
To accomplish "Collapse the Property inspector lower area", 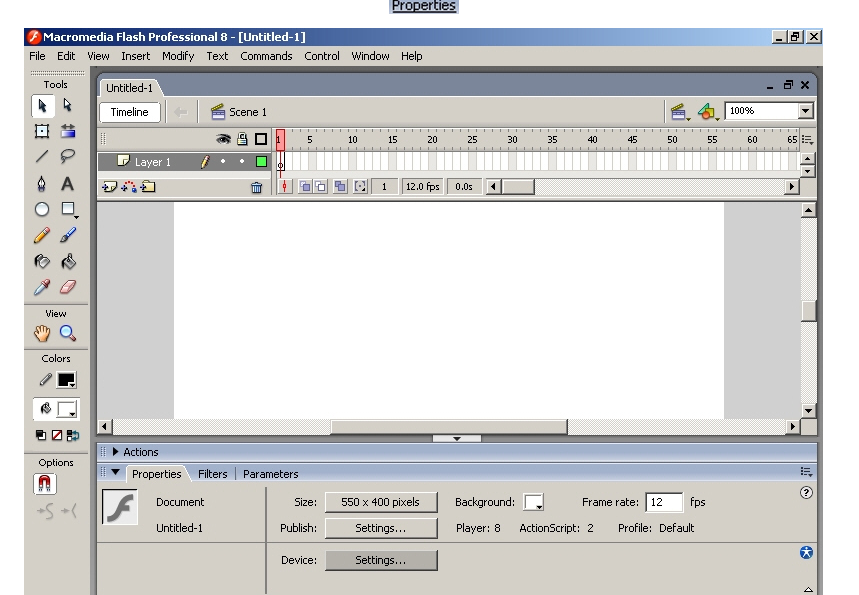I will [x=809, y=590].
